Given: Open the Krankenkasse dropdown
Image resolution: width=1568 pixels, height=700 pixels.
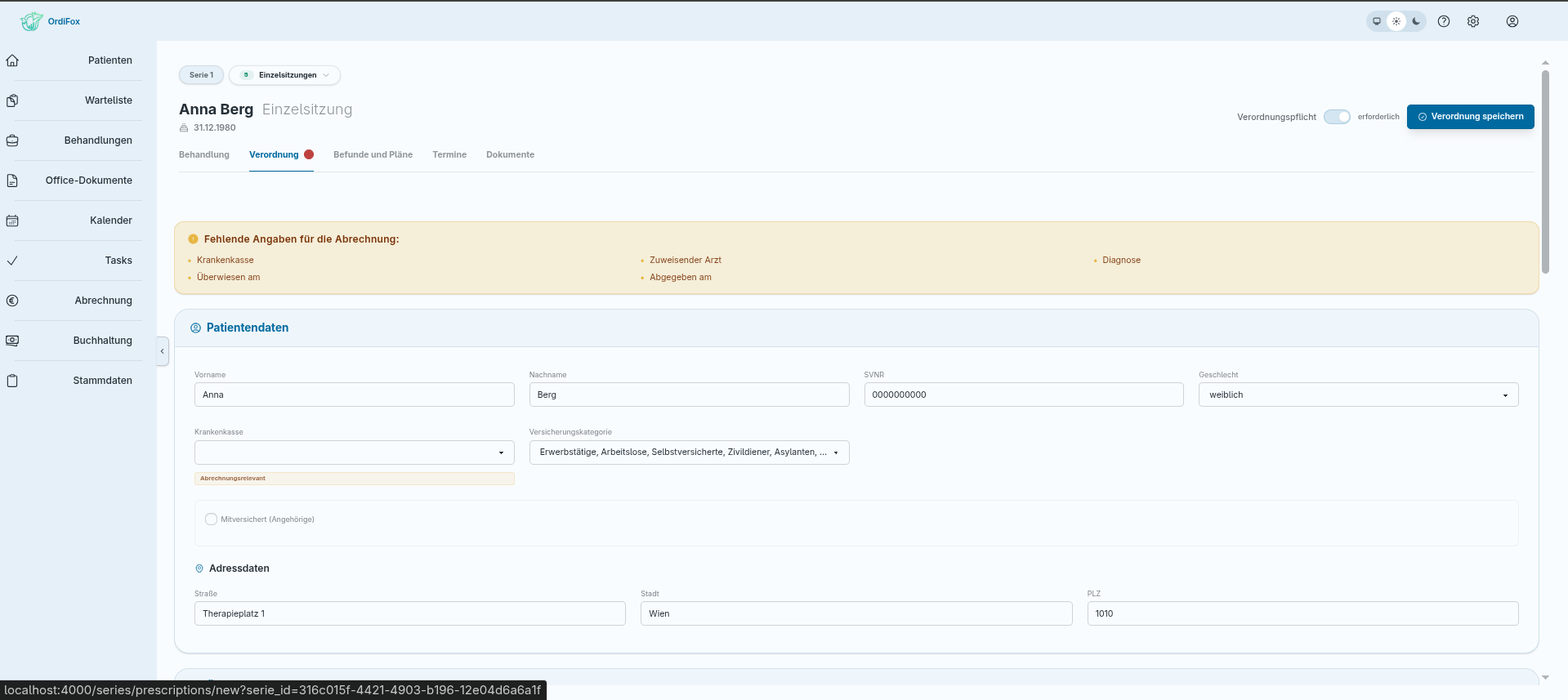Looking at the screenshot, I should (x=355, y=453).
